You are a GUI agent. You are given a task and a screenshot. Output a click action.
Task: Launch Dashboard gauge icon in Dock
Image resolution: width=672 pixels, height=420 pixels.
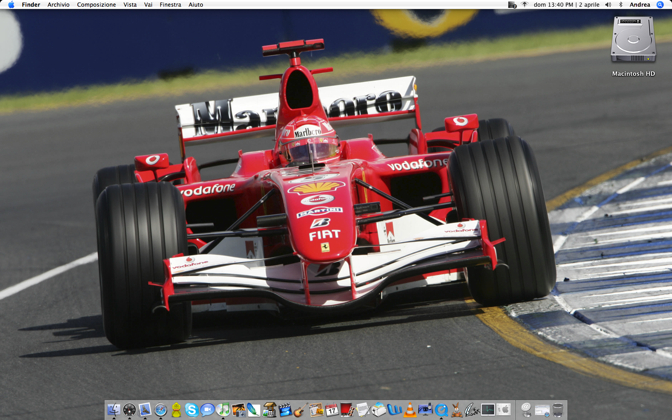(x=129, y=410)
